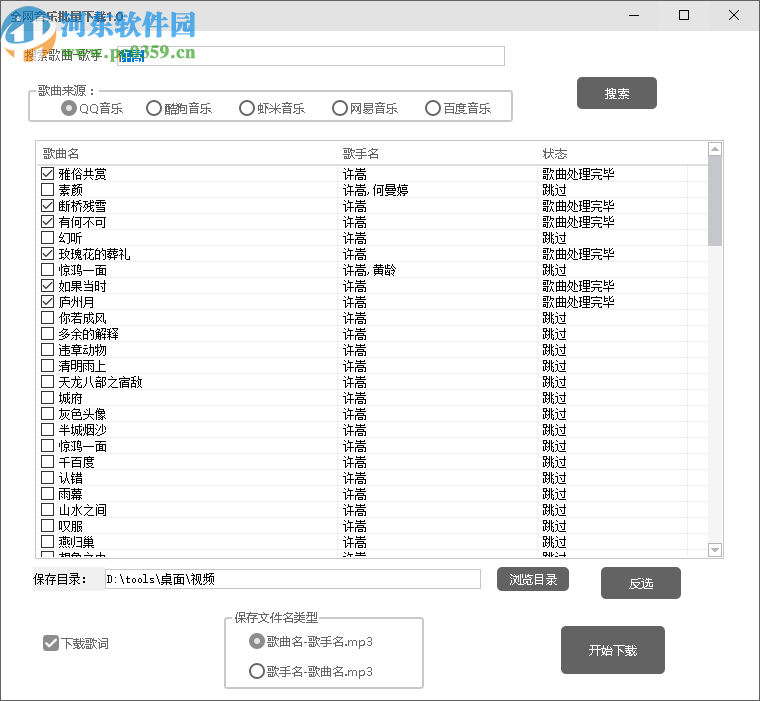Click 歌曲处理完毕 status for 雅俗共赏

click(578, 174)
